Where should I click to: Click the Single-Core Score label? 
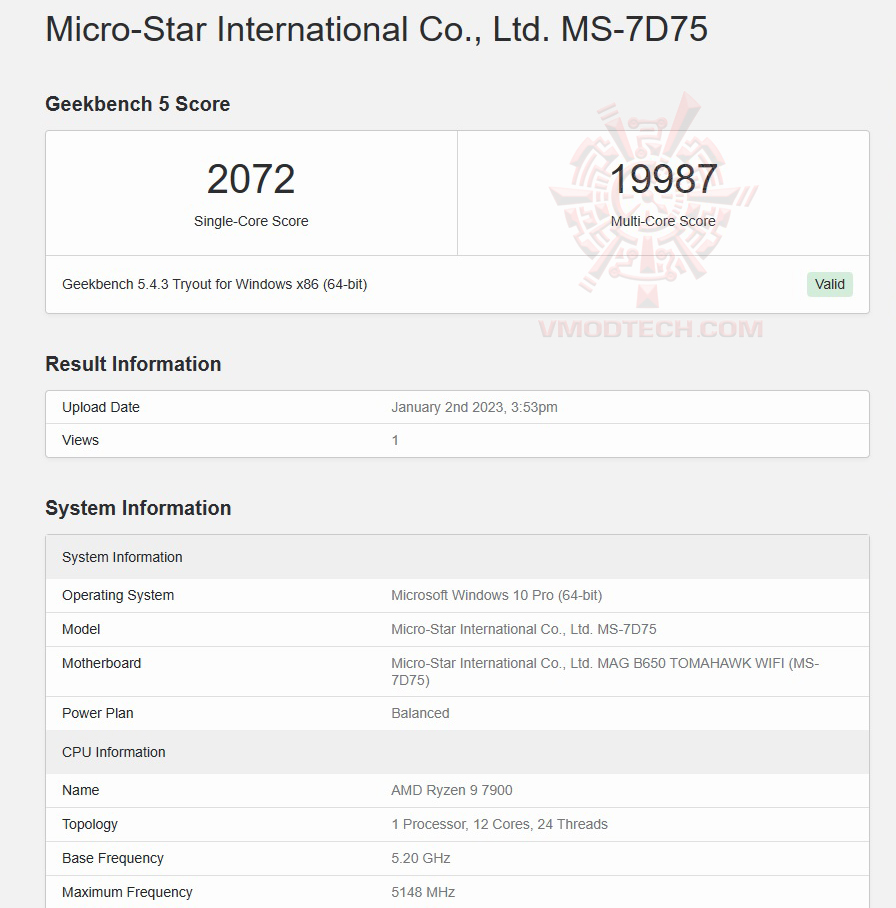click(x=251, y=221)
